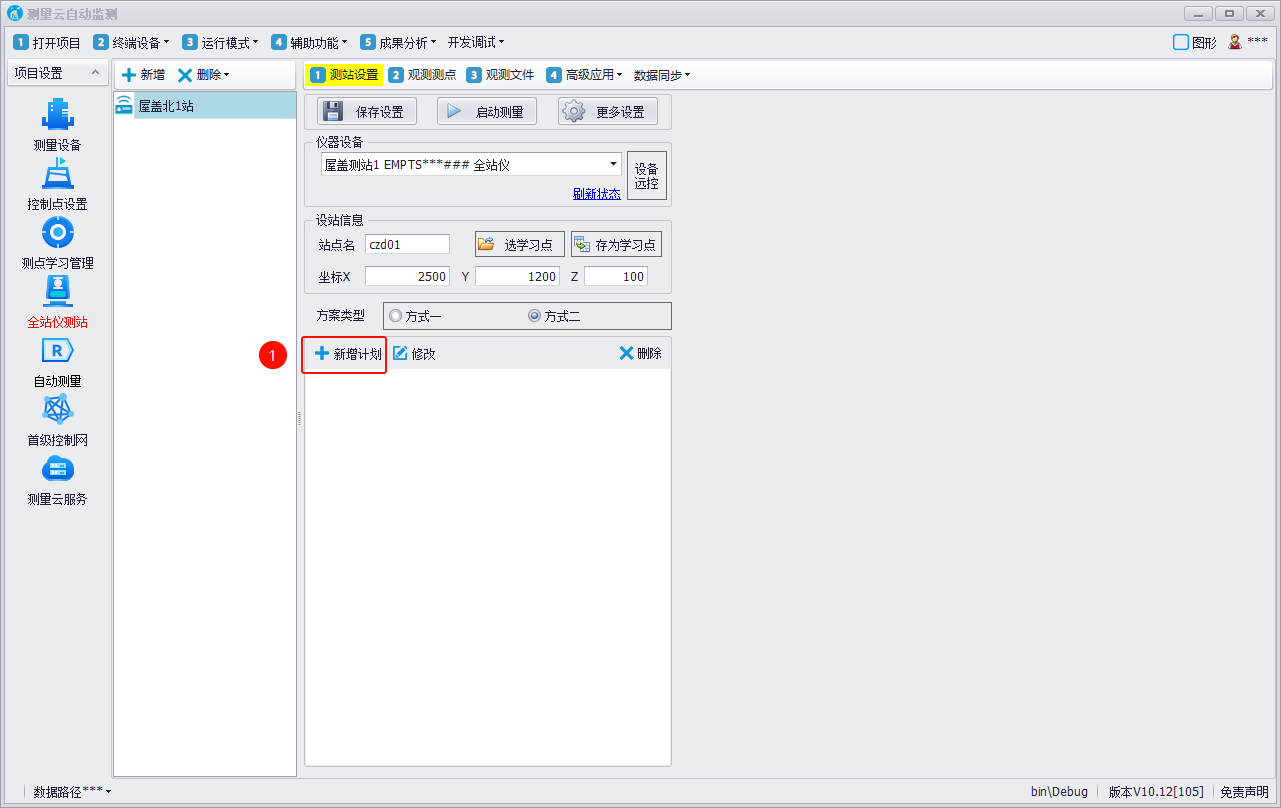Click the 控制点设置 sidebar icon
This screenshot has height=808, width=1281.
[57, 175]
